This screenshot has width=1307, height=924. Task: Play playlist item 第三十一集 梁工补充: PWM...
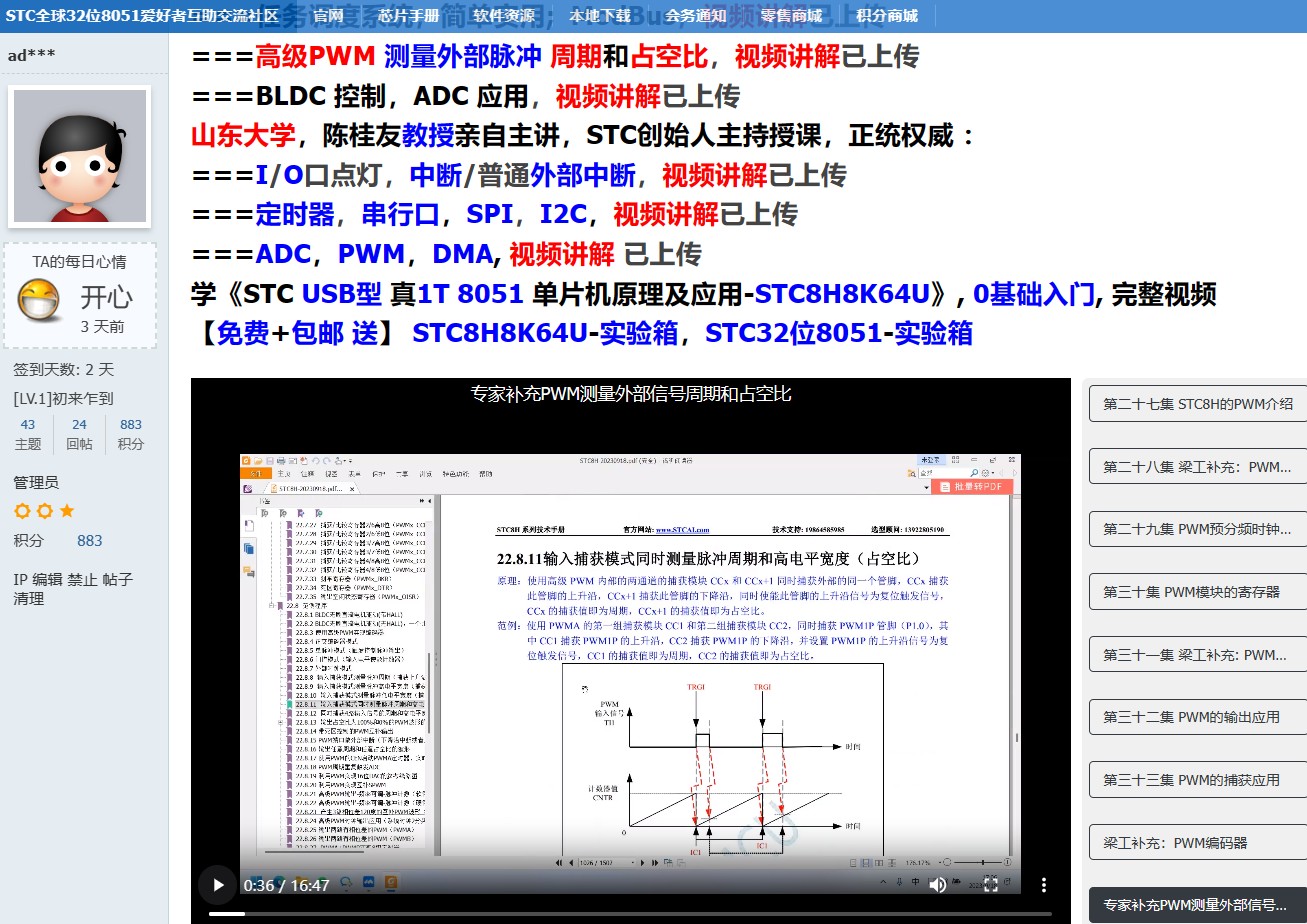1198,654
